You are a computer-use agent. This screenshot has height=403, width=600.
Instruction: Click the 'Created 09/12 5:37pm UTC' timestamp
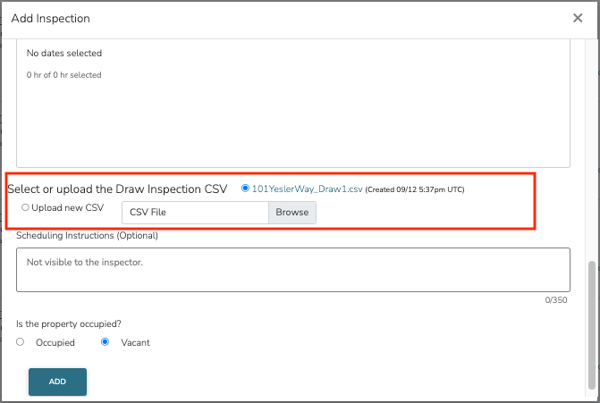click(414, 189)
